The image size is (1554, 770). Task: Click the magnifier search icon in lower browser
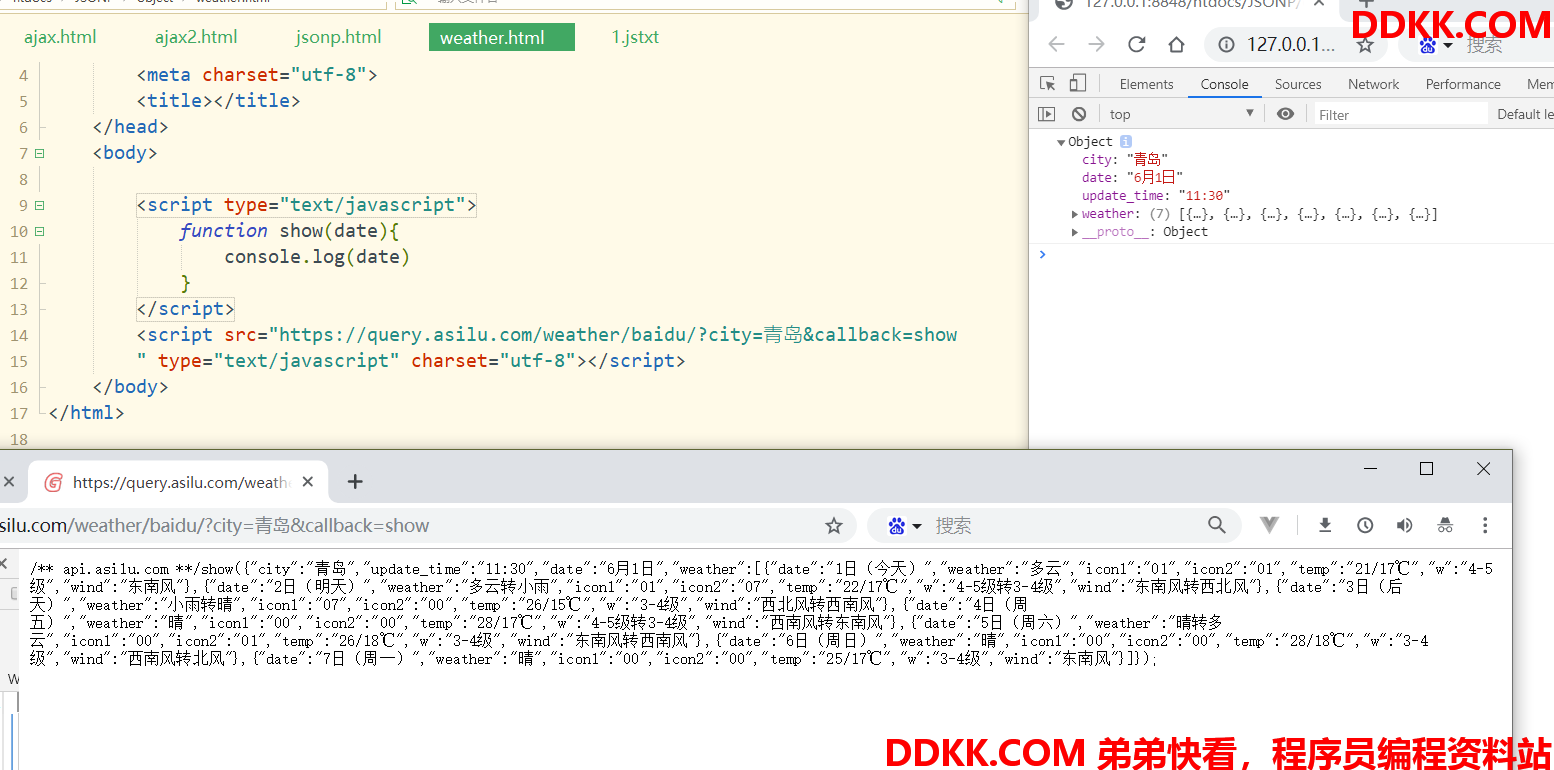pos(1216,525)
